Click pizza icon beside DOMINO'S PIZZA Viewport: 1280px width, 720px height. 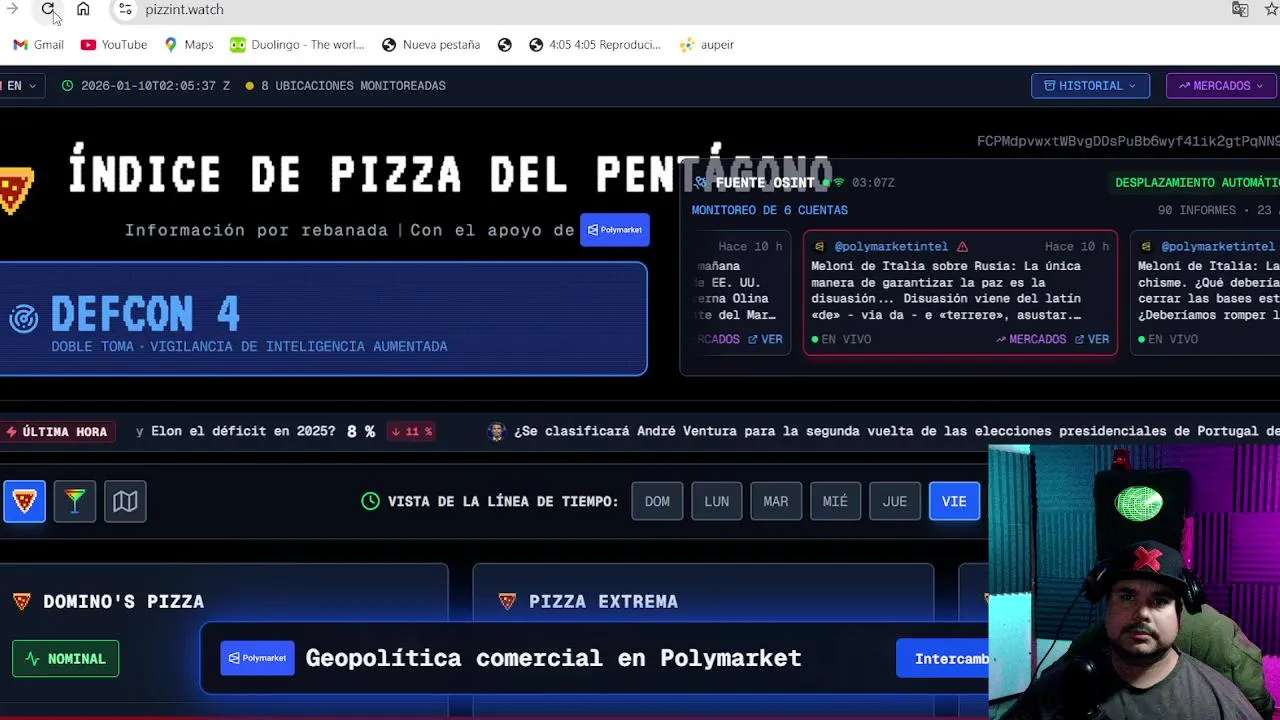(21, 601)
